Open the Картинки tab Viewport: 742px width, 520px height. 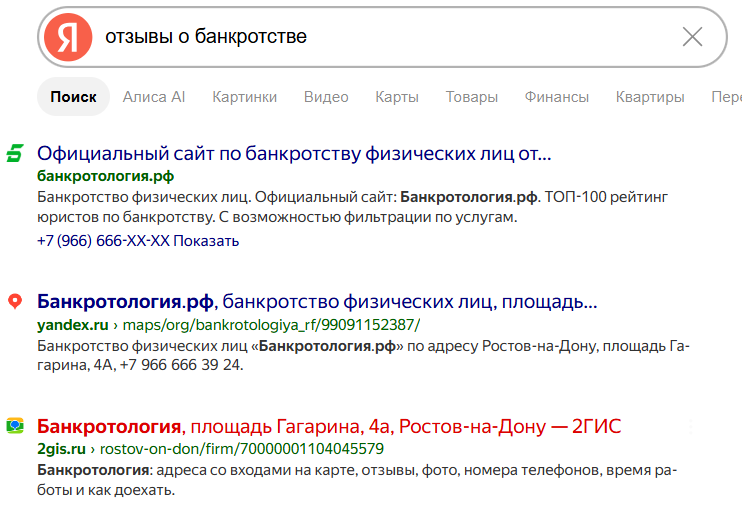click(x=245, y=97)
